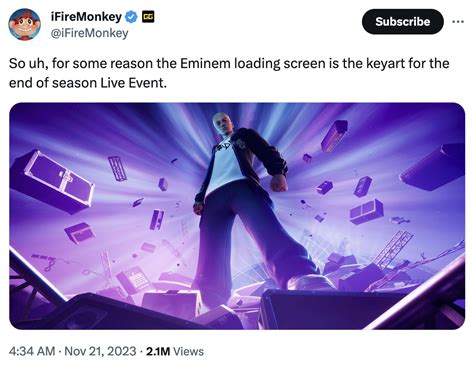Click the Eminem character's face in image
The width and height of the screenshot is (474, 366).
(223, 125)
